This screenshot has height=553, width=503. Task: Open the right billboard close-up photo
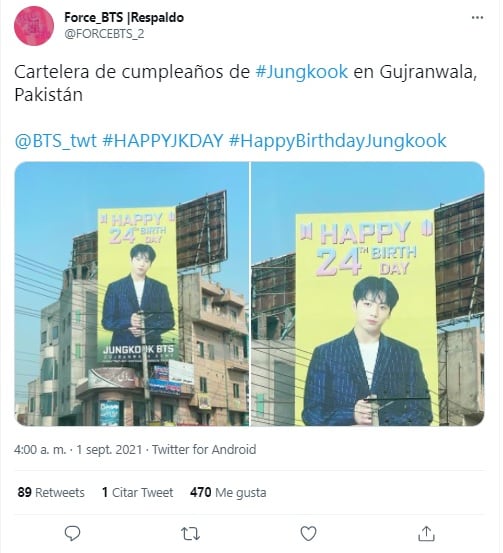368,294
